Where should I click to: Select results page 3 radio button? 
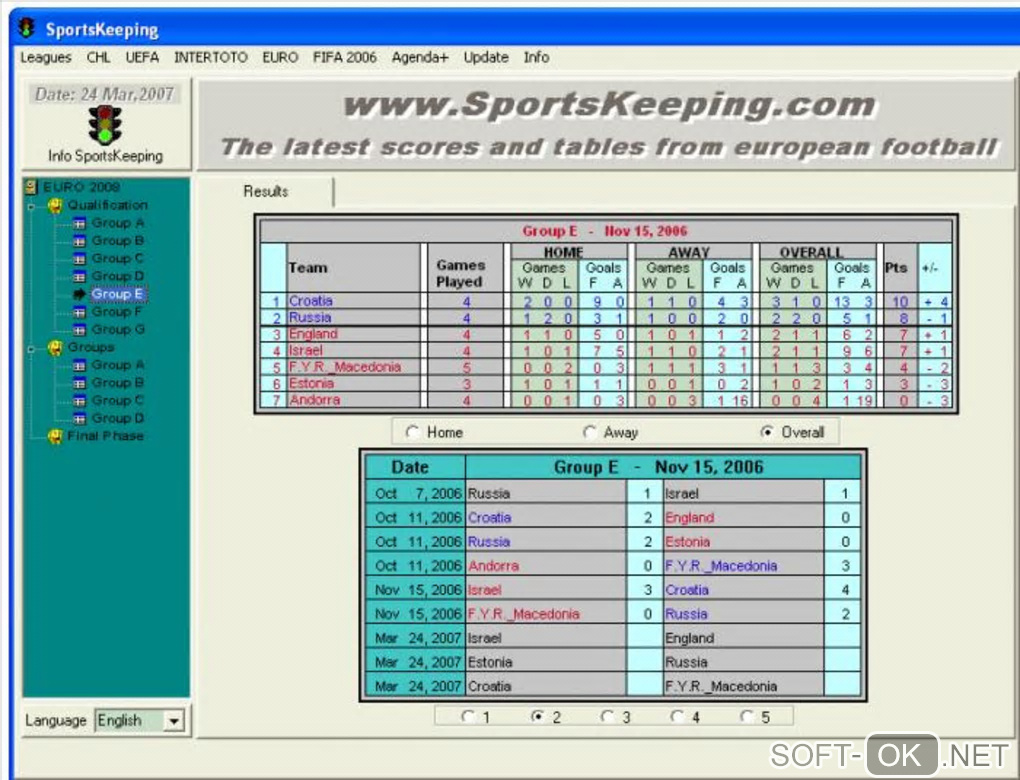[608, 716]
